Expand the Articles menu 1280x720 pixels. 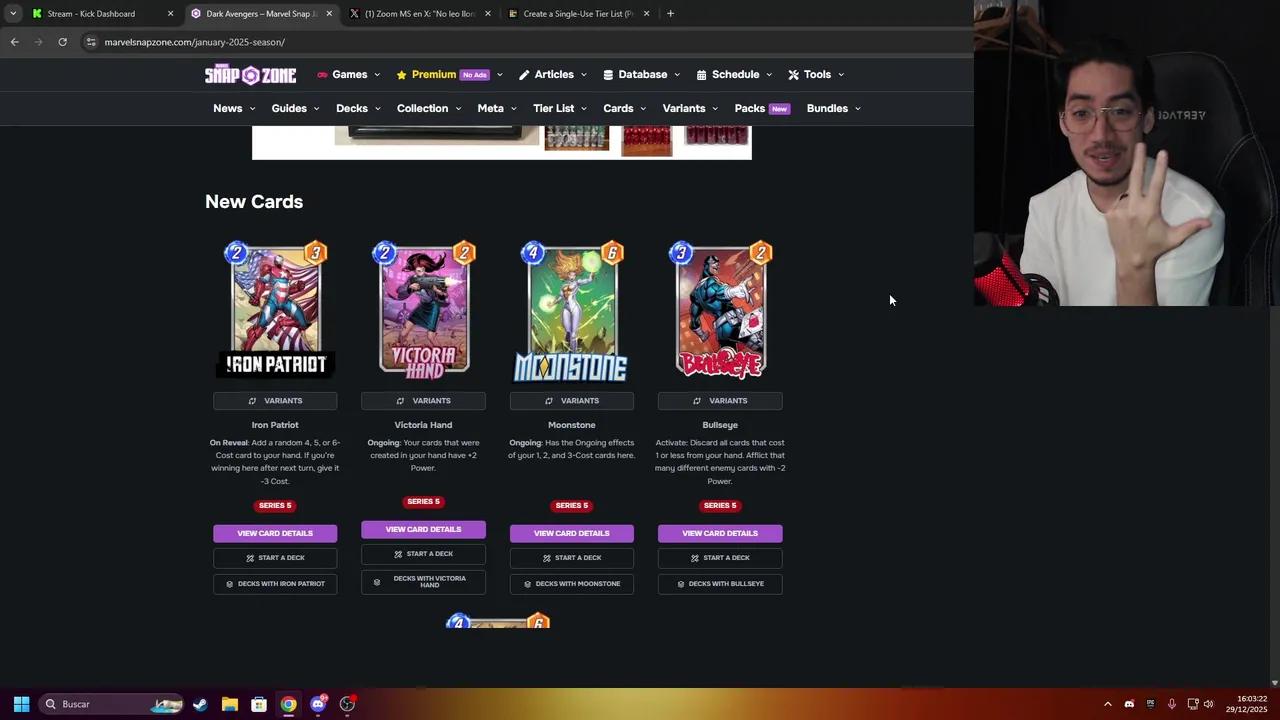[554, 75]
